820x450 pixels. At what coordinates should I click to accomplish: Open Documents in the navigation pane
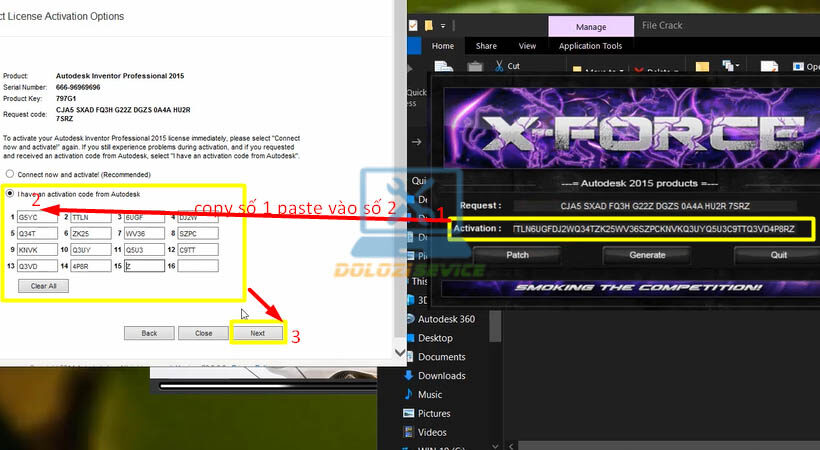(x=441, y=356)
